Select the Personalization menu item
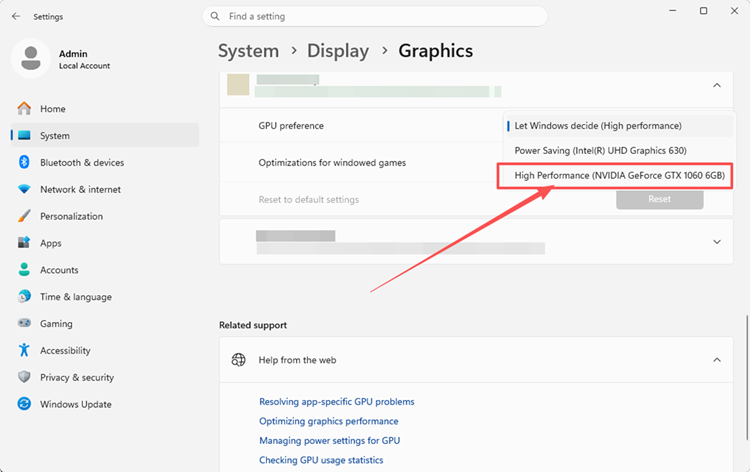Viewport: 750px width, 472px height. tap(105, 216)
